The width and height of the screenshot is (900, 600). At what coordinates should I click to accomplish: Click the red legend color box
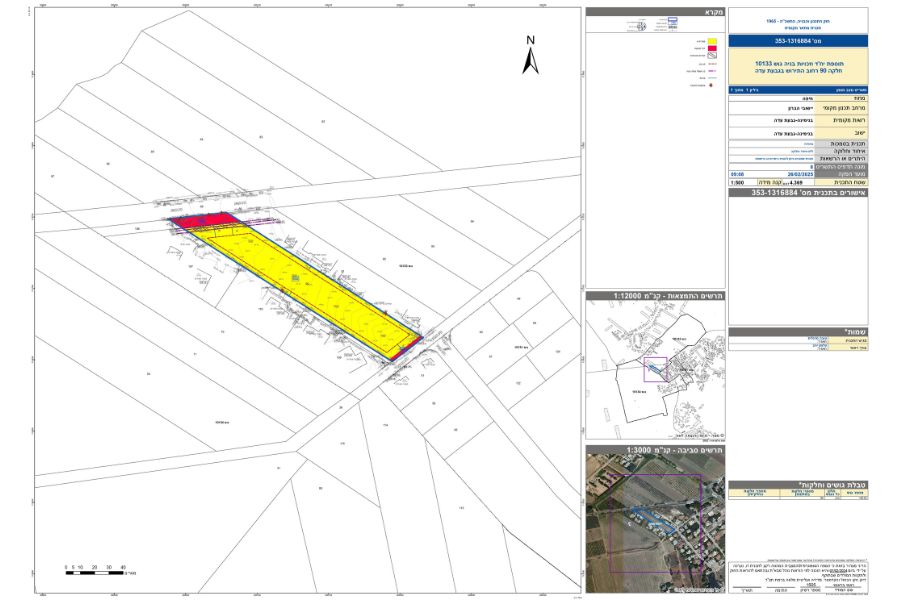click(715, 47)
